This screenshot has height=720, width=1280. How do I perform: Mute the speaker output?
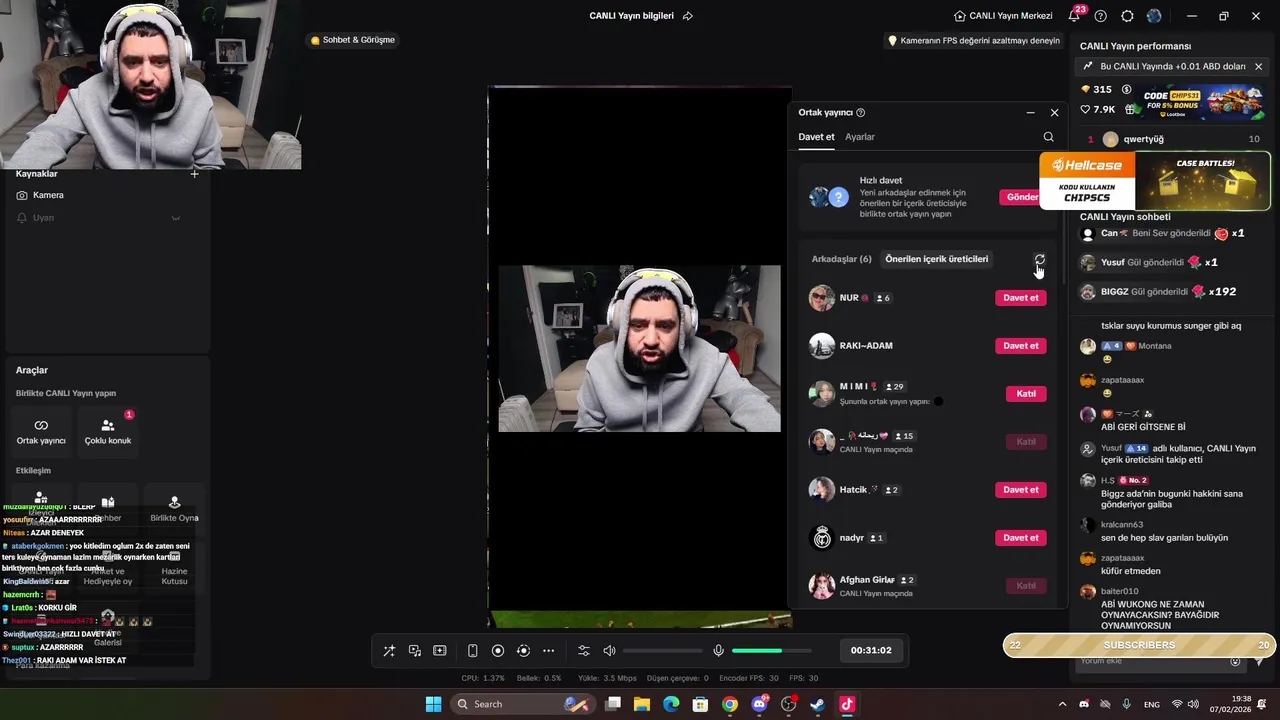[x=609, y=651]
